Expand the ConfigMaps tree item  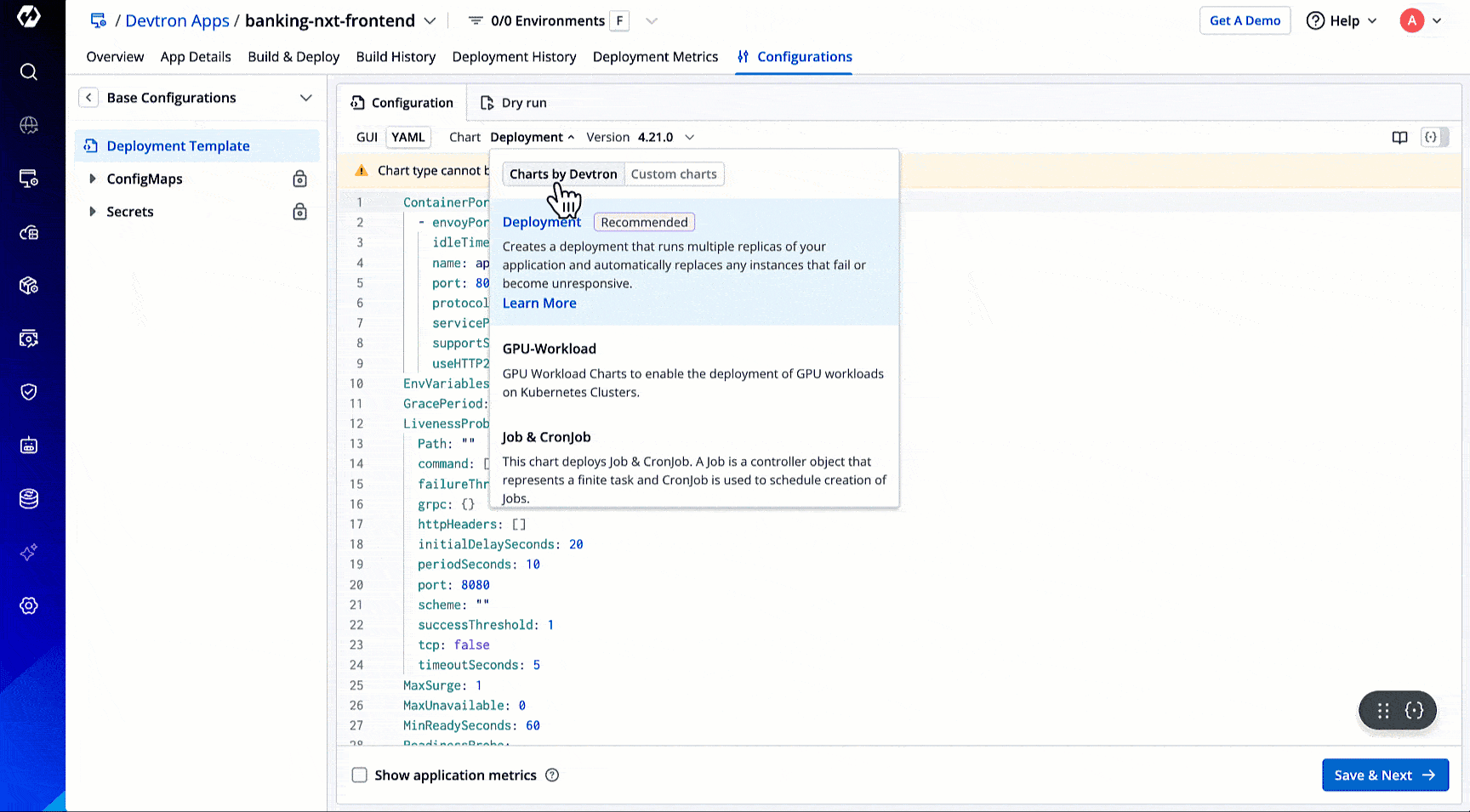[93, 179]
